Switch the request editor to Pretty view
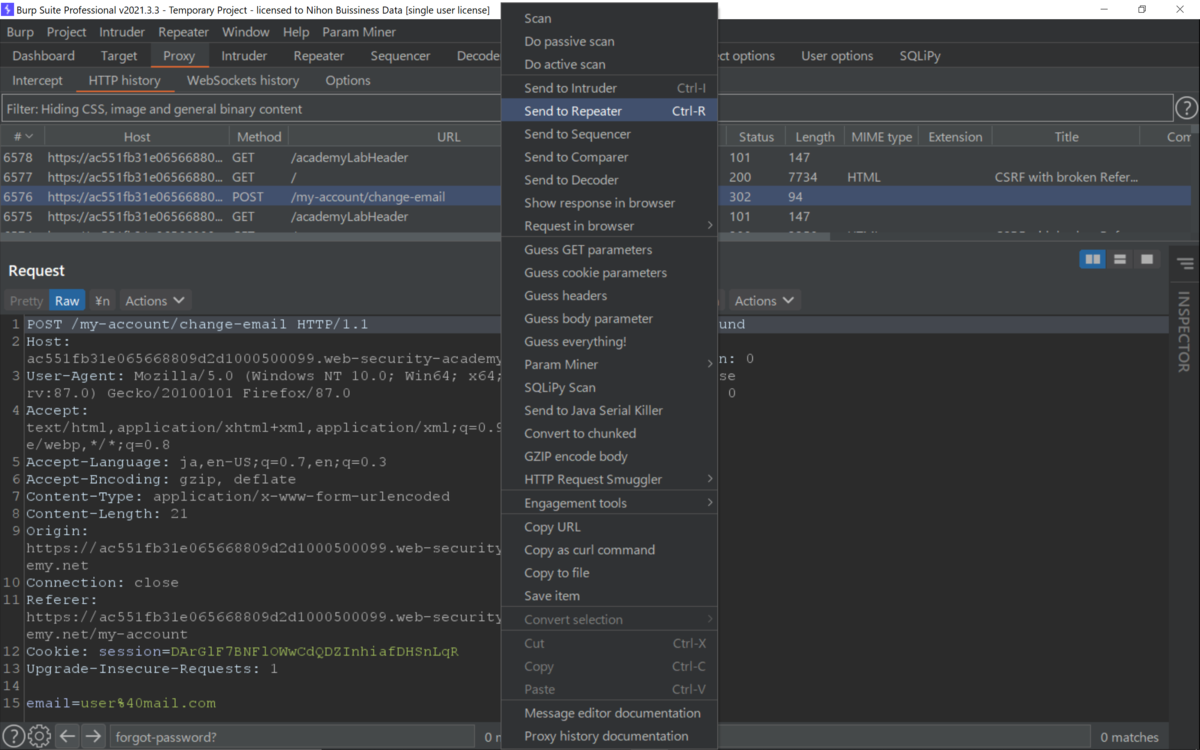1200x750 pixels. point(25,300)
